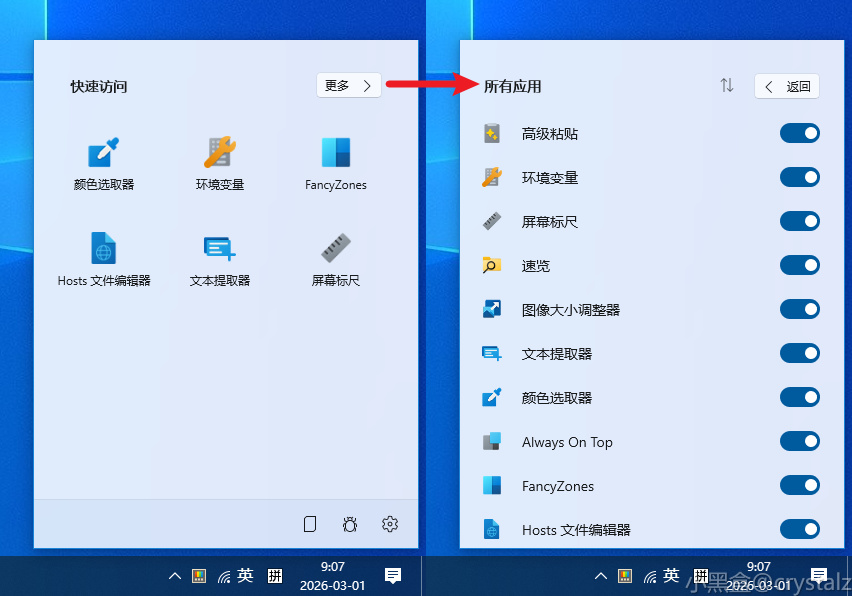Click the 文本提取器 icon in all apps list
This screenshot has width=852, height=596.
492,354
